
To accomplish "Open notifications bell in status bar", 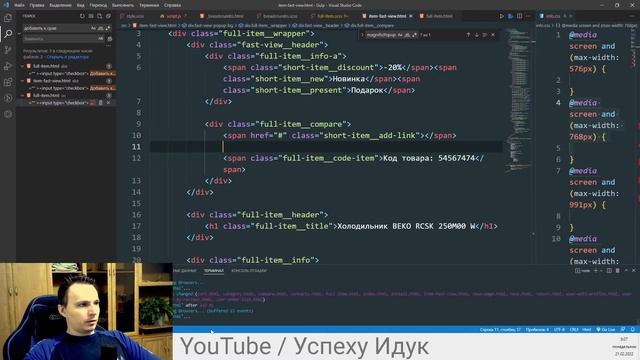I will pyautogui.click(x=632, y=329).
